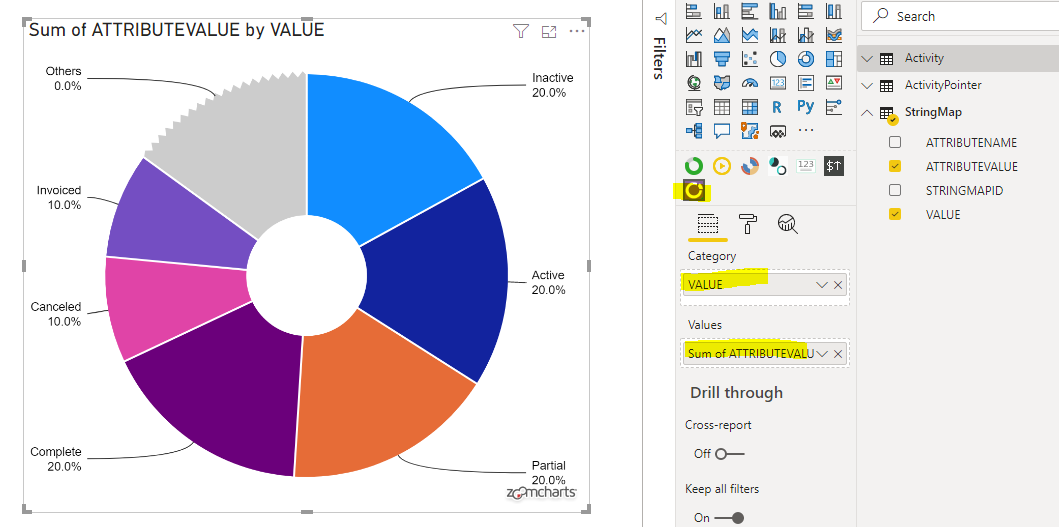The width and height of the screenshot is (1059, 527).
Task: Click the ATTRIBUTENAME field name
Action: (x=971, y=143)
